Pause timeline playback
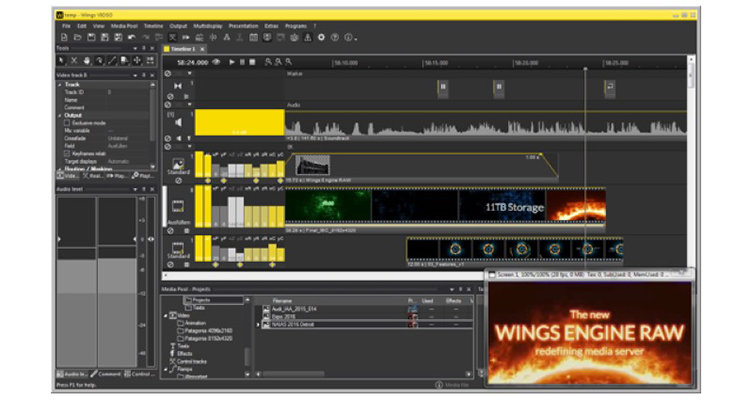The height and width of the screenshot is (400, 750). (x=242, y=62)
